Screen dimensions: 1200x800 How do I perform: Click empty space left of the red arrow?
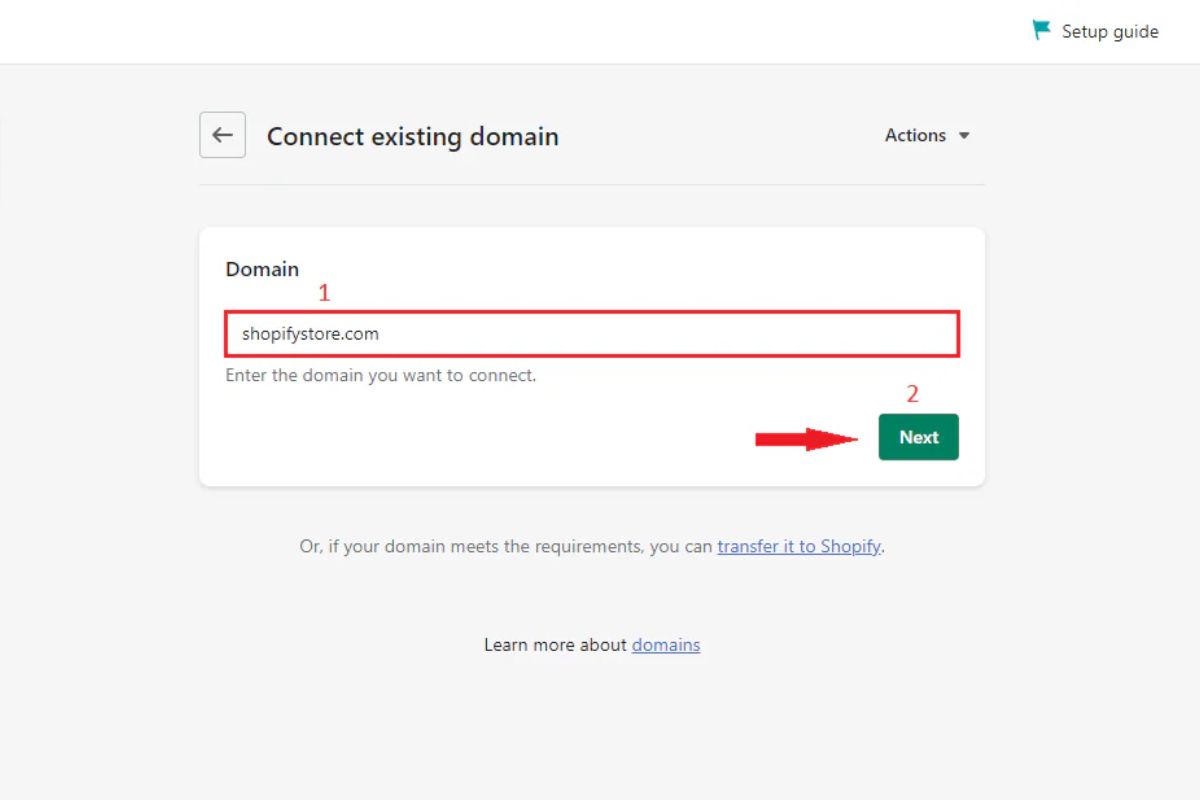(500, 439)
